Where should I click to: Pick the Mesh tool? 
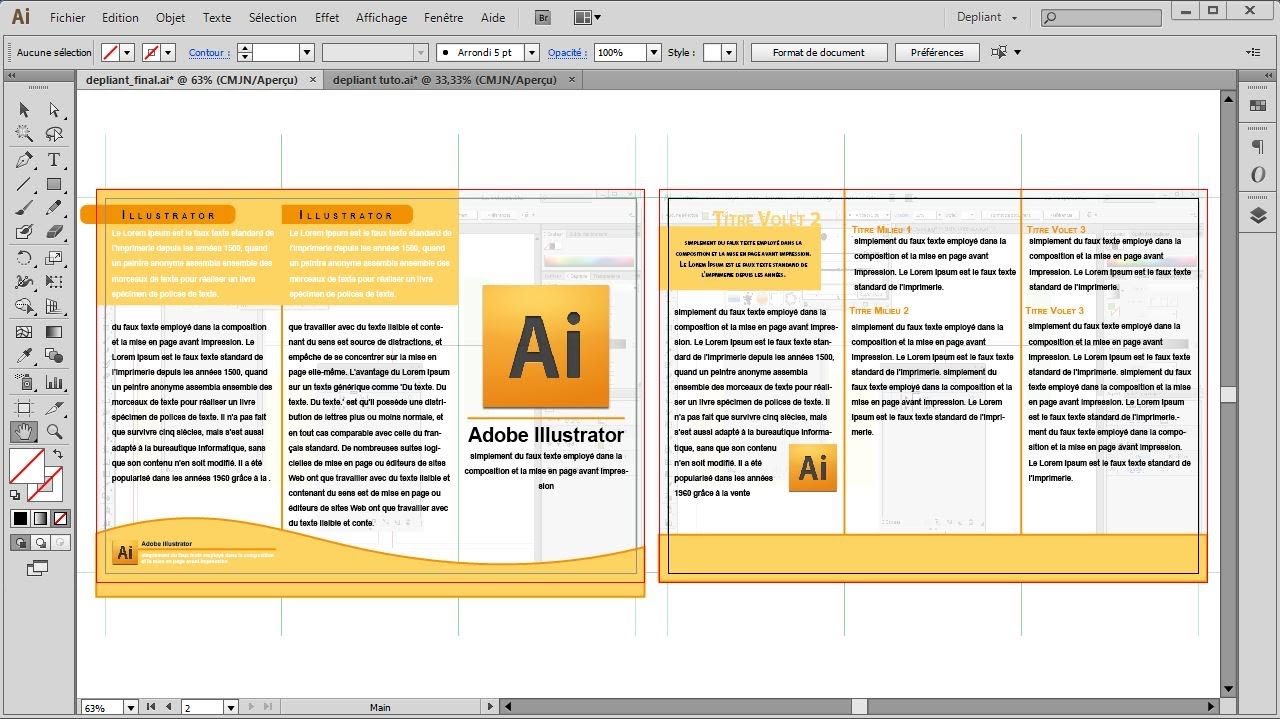[24, 332]
